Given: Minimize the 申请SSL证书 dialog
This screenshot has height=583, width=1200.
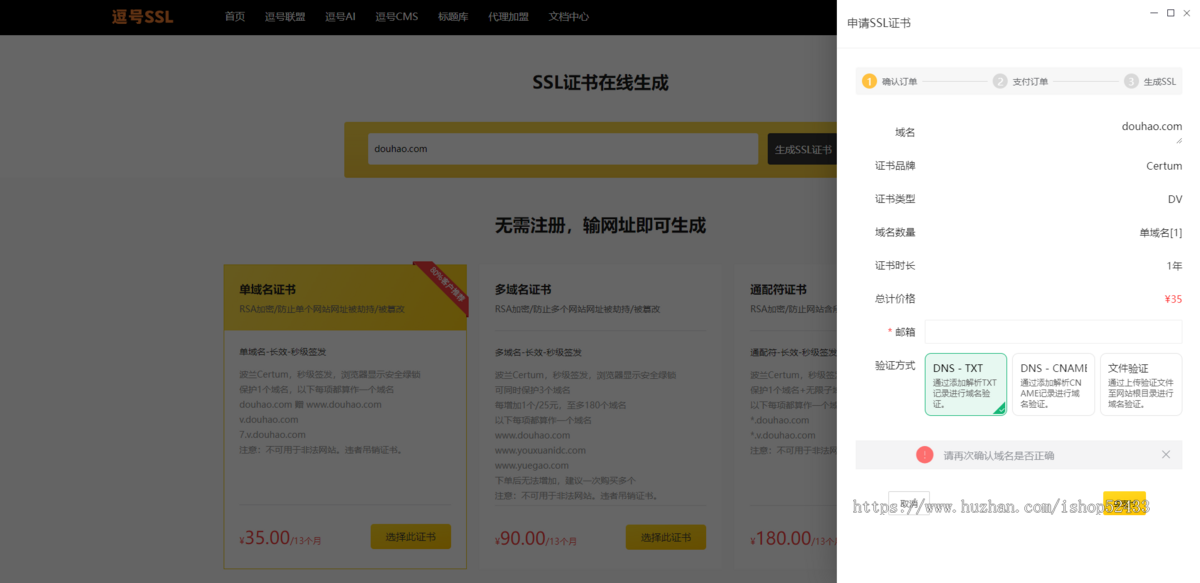Looking at the screenshot, I should tap(1155, 13).
